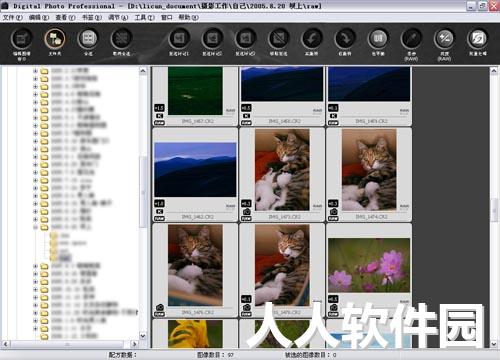The height and width of the screenshot is (360, 500).
Task: Open the 工具(T) menu
Action: click(x=144, y=17)
